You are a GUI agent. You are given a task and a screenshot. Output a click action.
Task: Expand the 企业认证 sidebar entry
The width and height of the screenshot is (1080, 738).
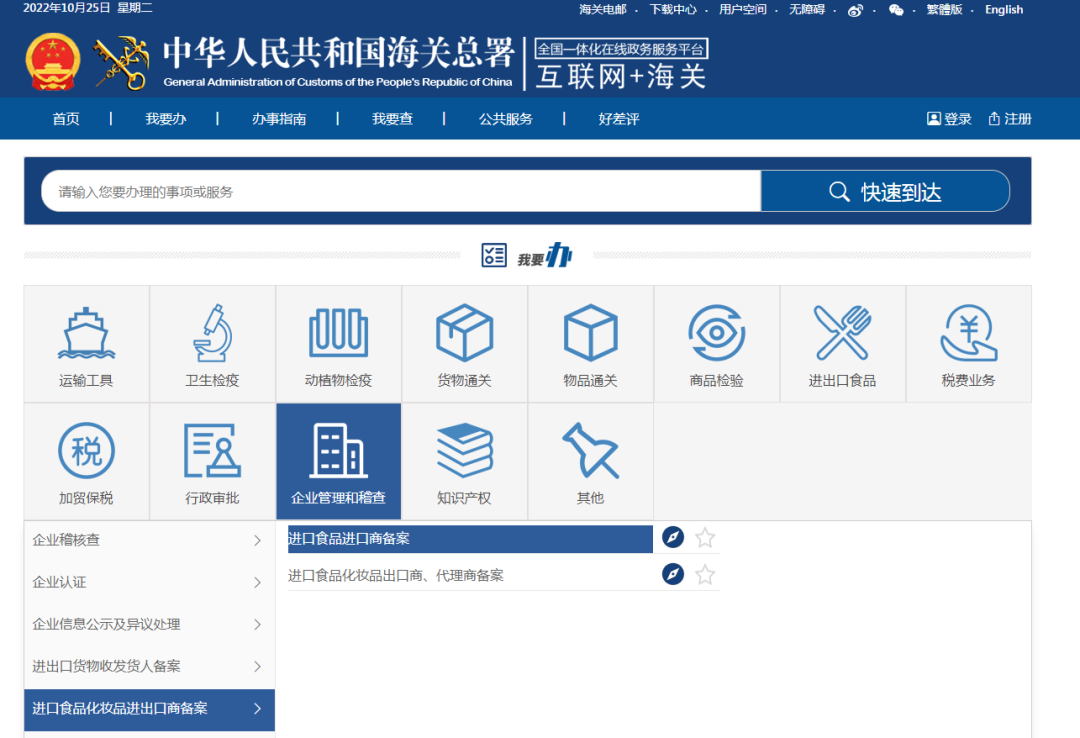(x=148, y=582)
